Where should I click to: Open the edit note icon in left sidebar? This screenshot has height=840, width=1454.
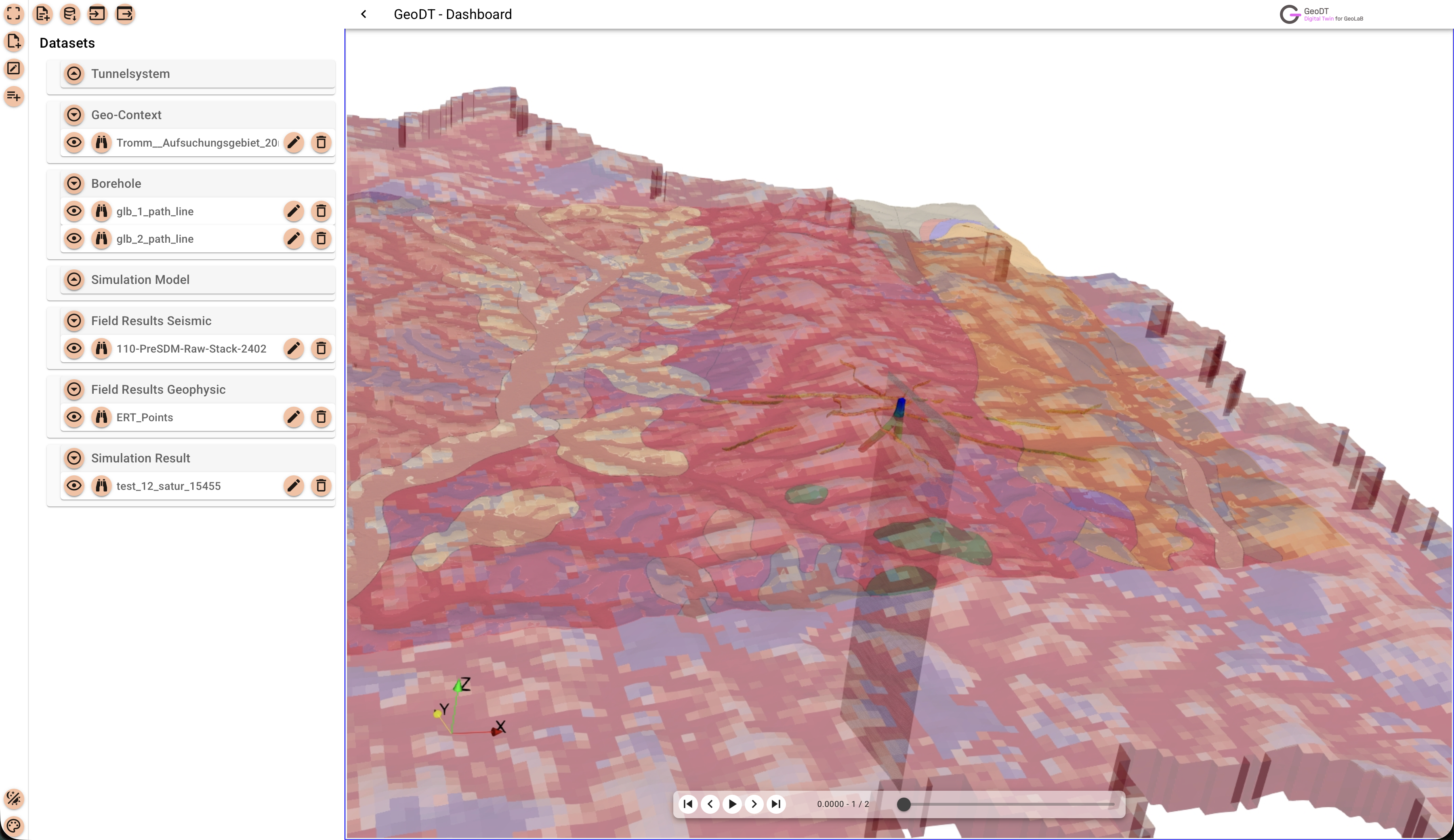(x=14, y=69)
